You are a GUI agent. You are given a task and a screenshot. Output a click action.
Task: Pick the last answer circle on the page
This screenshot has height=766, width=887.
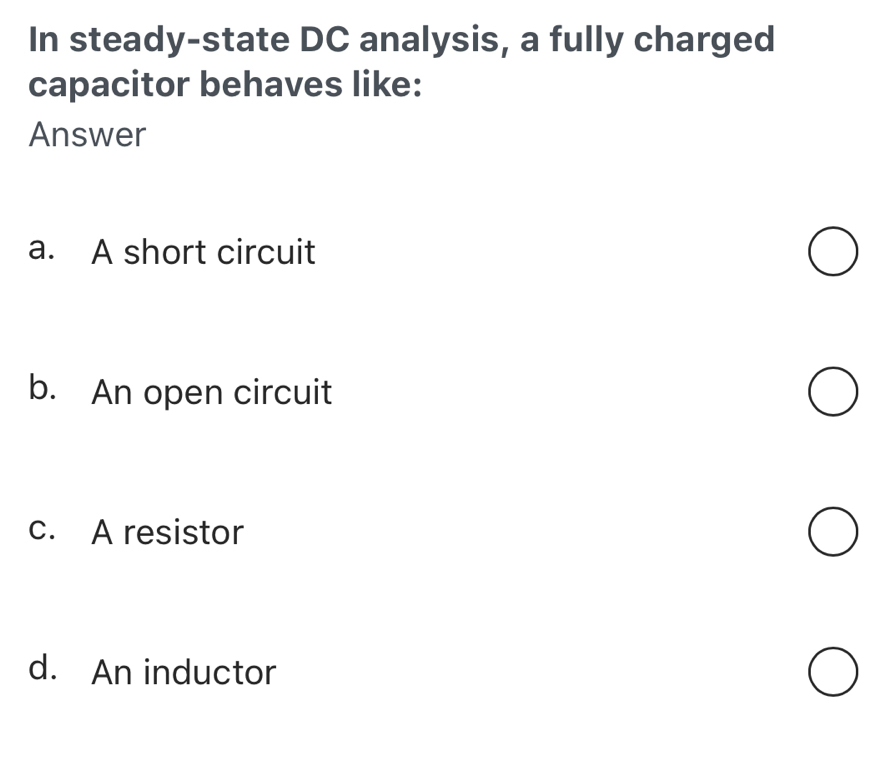(832, 672)
